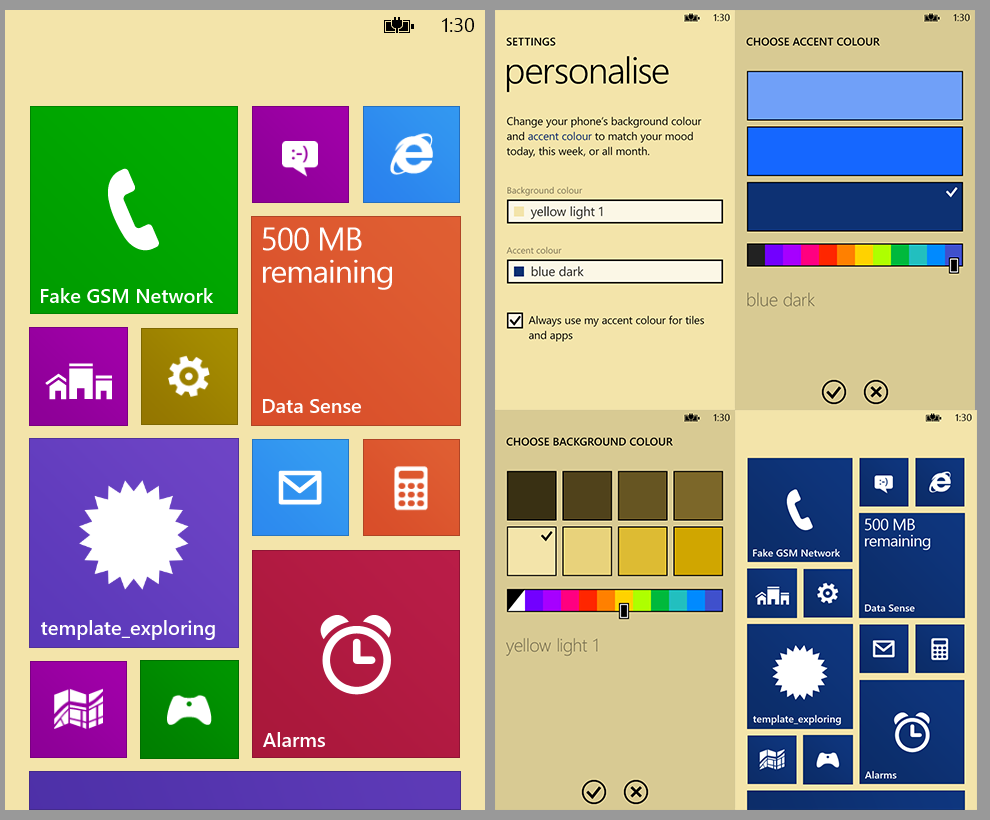Screen dimensions: 990x820
Task: Open the Maps tile
Action: (78, 709)
